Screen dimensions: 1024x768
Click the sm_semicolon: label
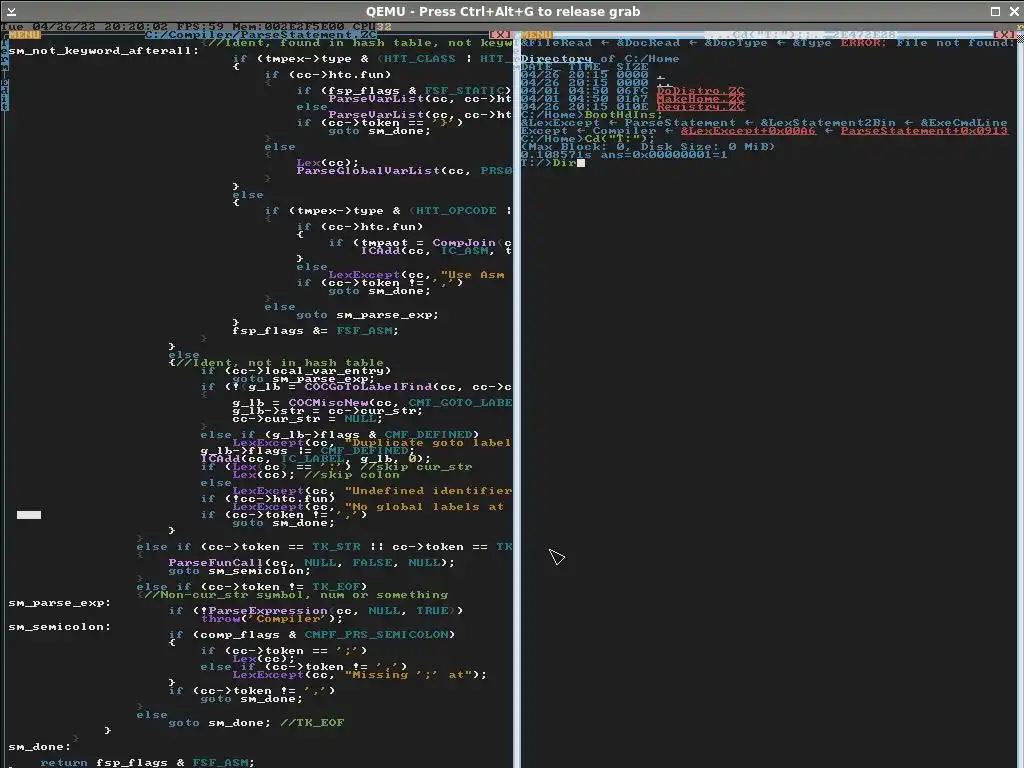pos(60,627)
